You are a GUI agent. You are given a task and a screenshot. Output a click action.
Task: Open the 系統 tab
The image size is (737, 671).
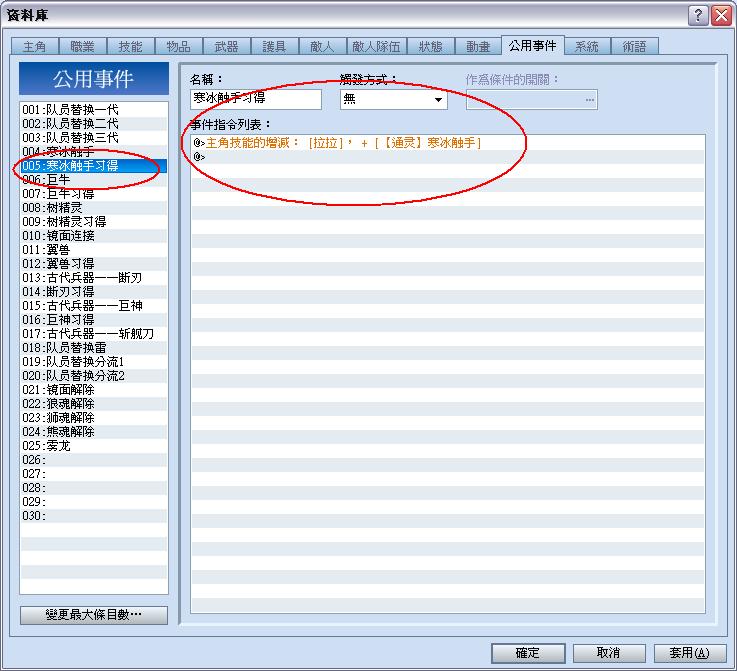tap(587, 47)
